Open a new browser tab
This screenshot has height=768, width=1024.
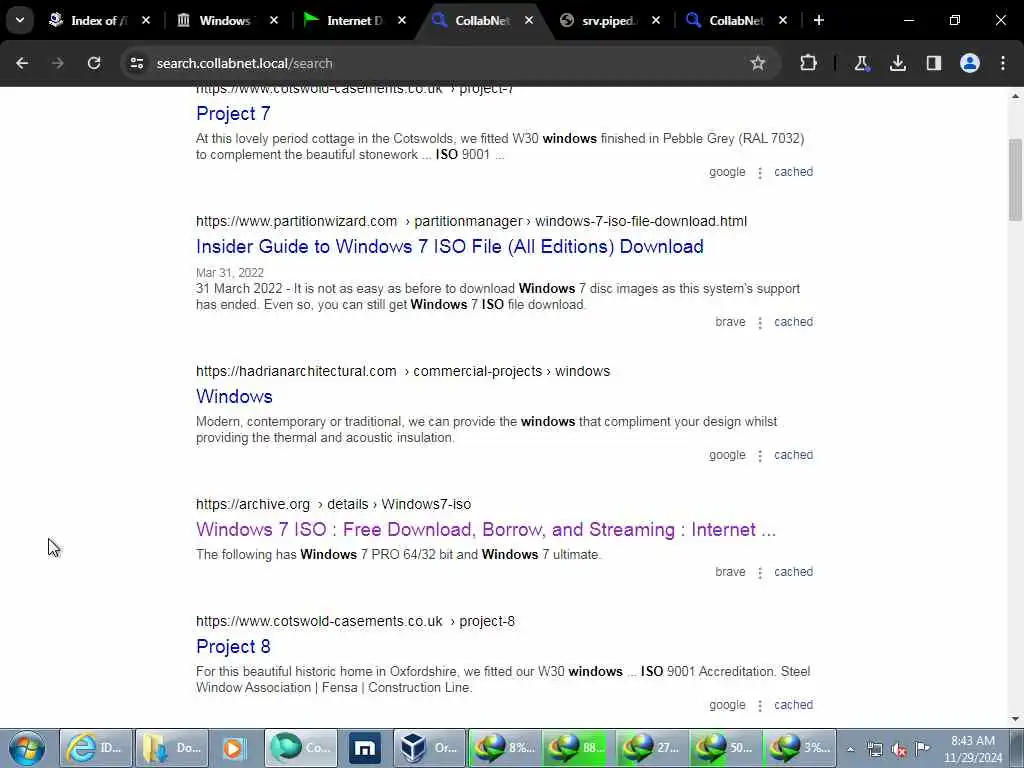tap(818, 20)
